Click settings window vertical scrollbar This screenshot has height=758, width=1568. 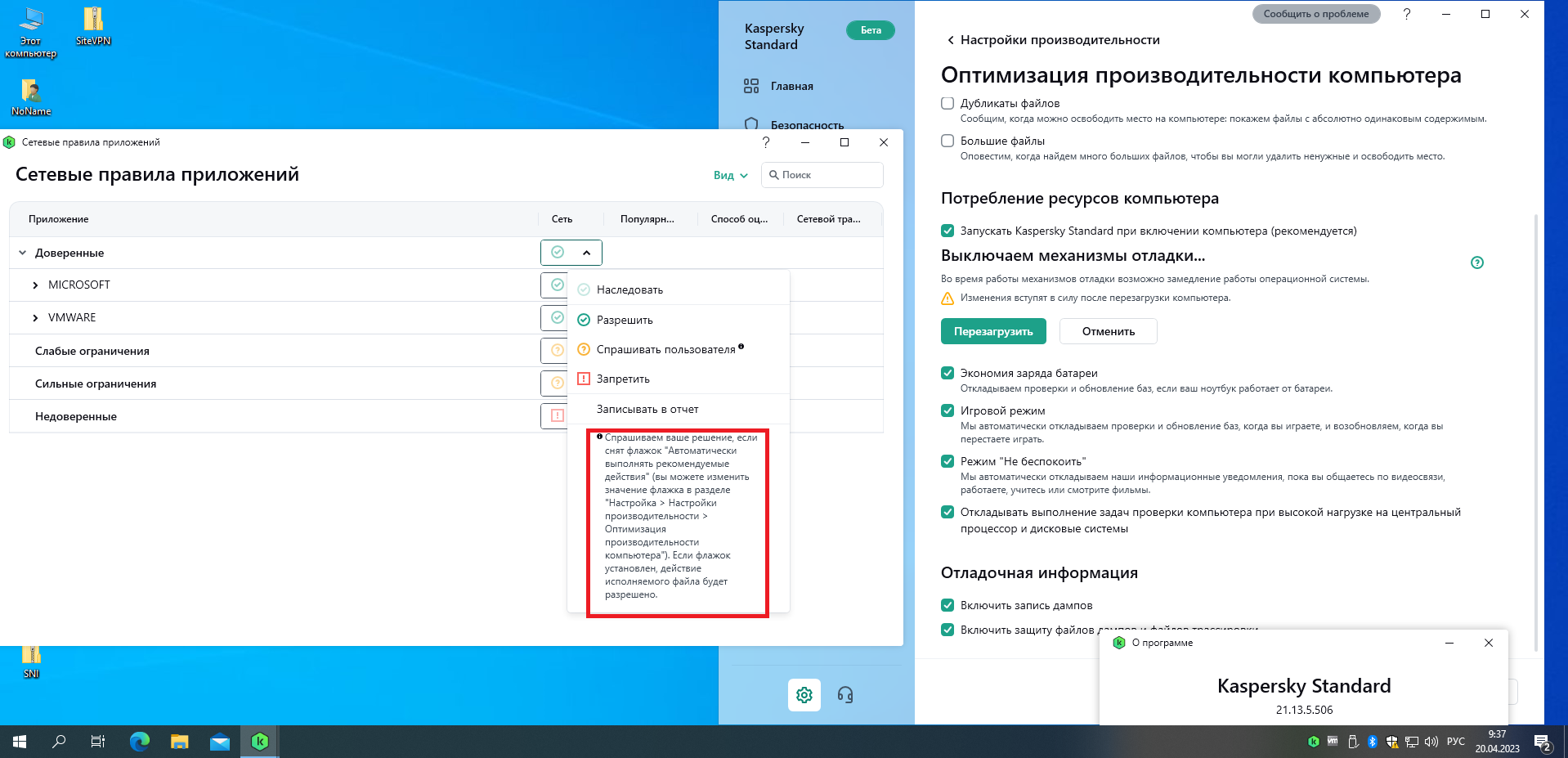pos(1536,432)
